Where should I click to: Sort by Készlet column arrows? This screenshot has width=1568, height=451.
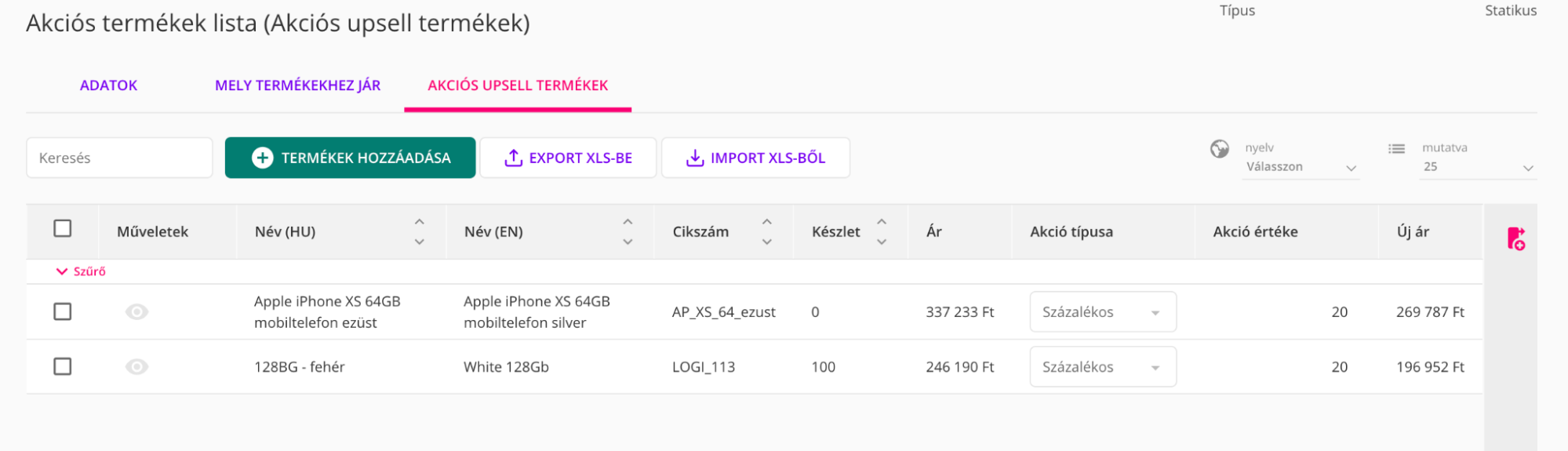pyautogui.click(x=882, y=232)
